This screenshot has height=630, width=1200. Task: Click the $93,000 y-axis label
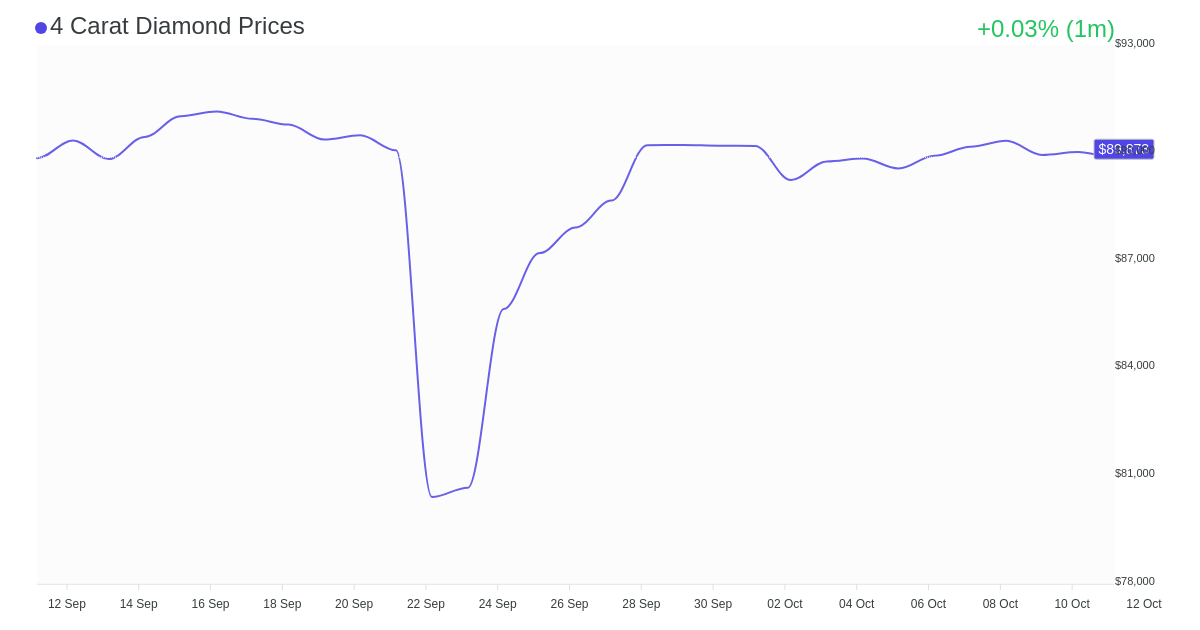point(1134,43)
